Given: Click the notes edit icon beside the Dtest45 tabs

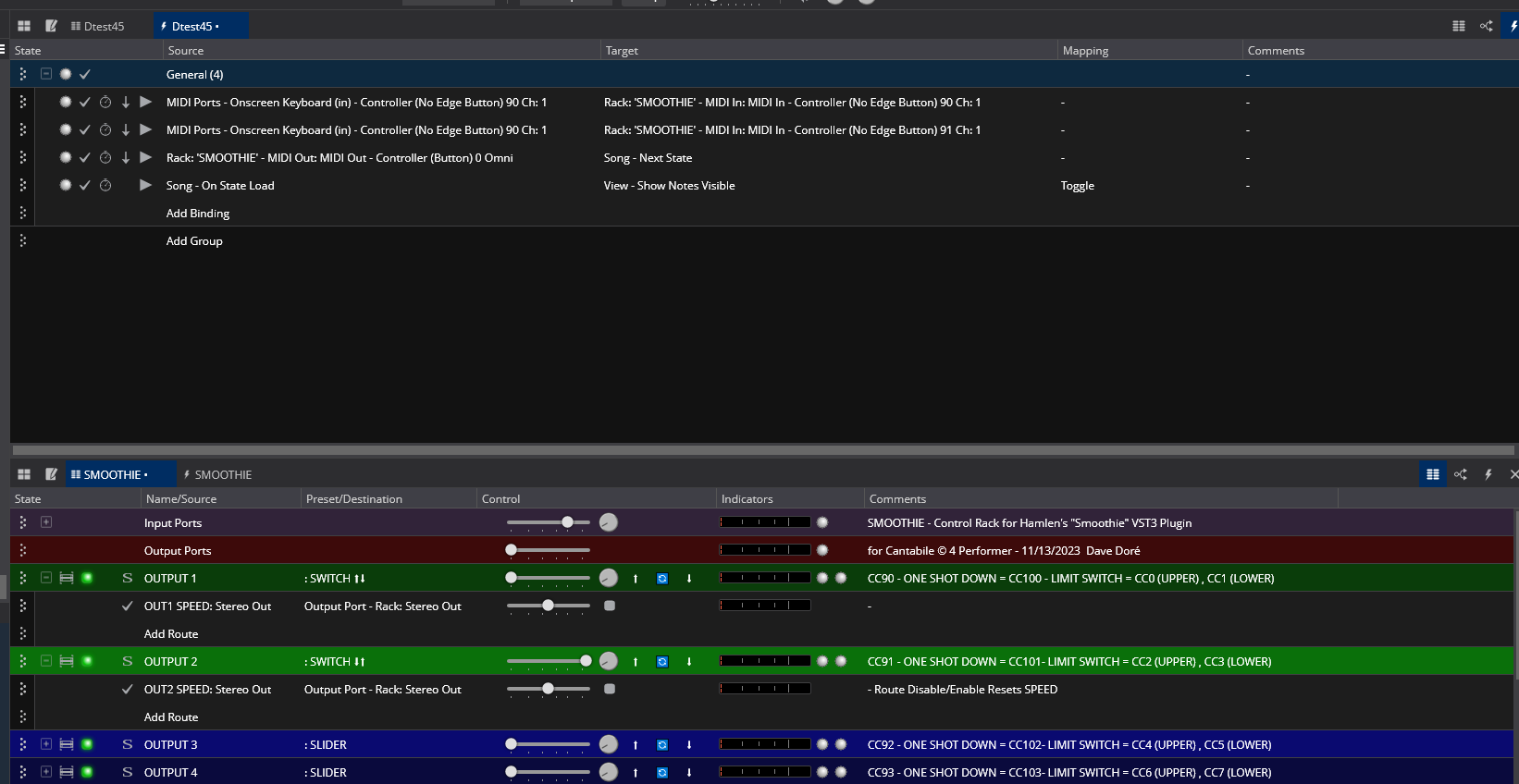Looking at the screenshot, I should (x=52, y=26).
